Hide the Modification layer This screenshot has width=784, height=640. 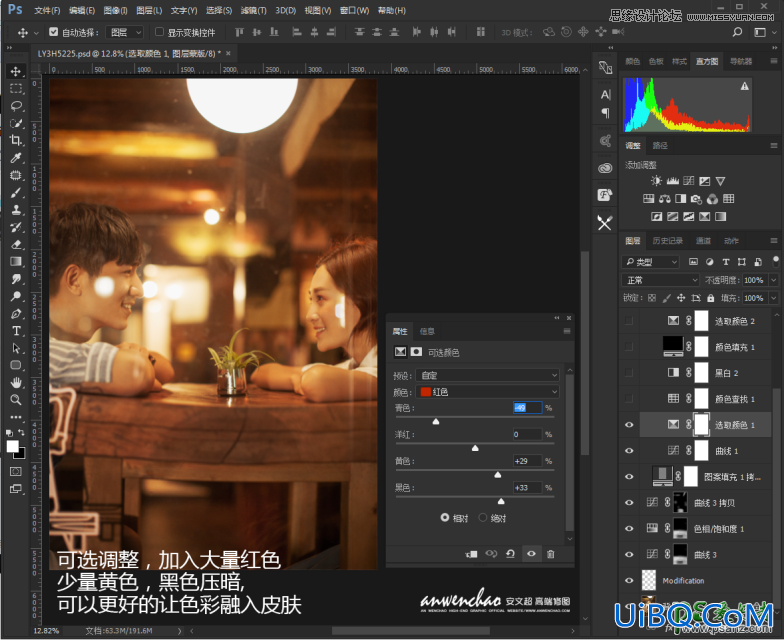629,580
